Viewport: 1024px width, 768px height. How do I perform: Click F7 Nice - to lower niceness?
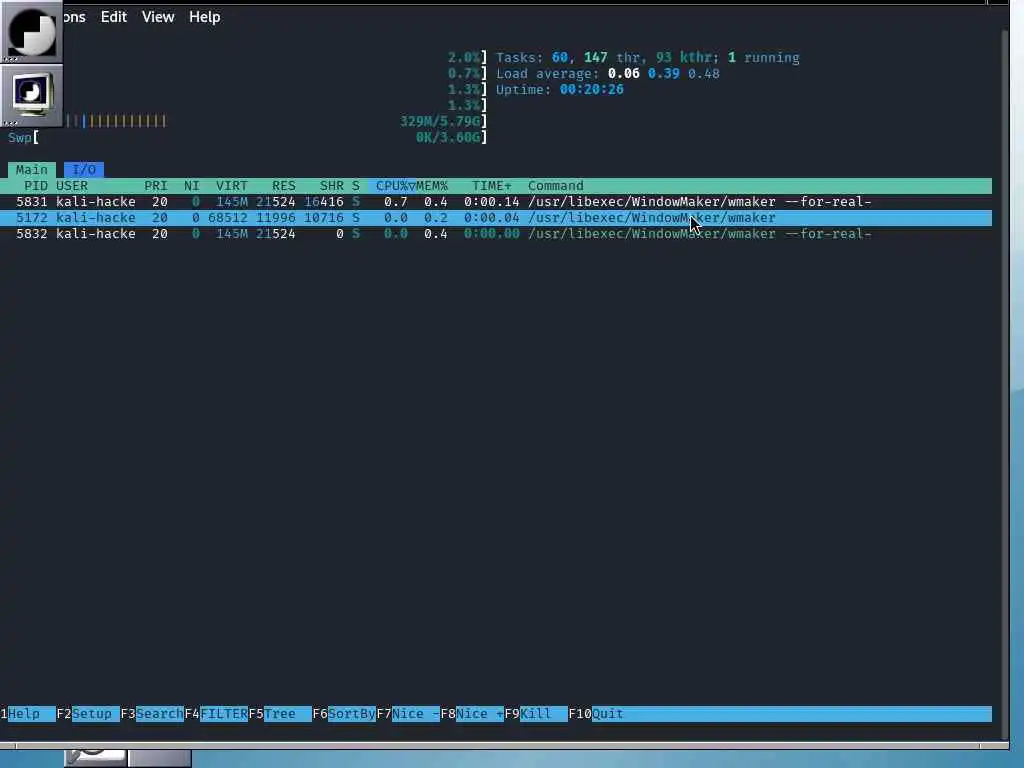(x=408, y=714)
